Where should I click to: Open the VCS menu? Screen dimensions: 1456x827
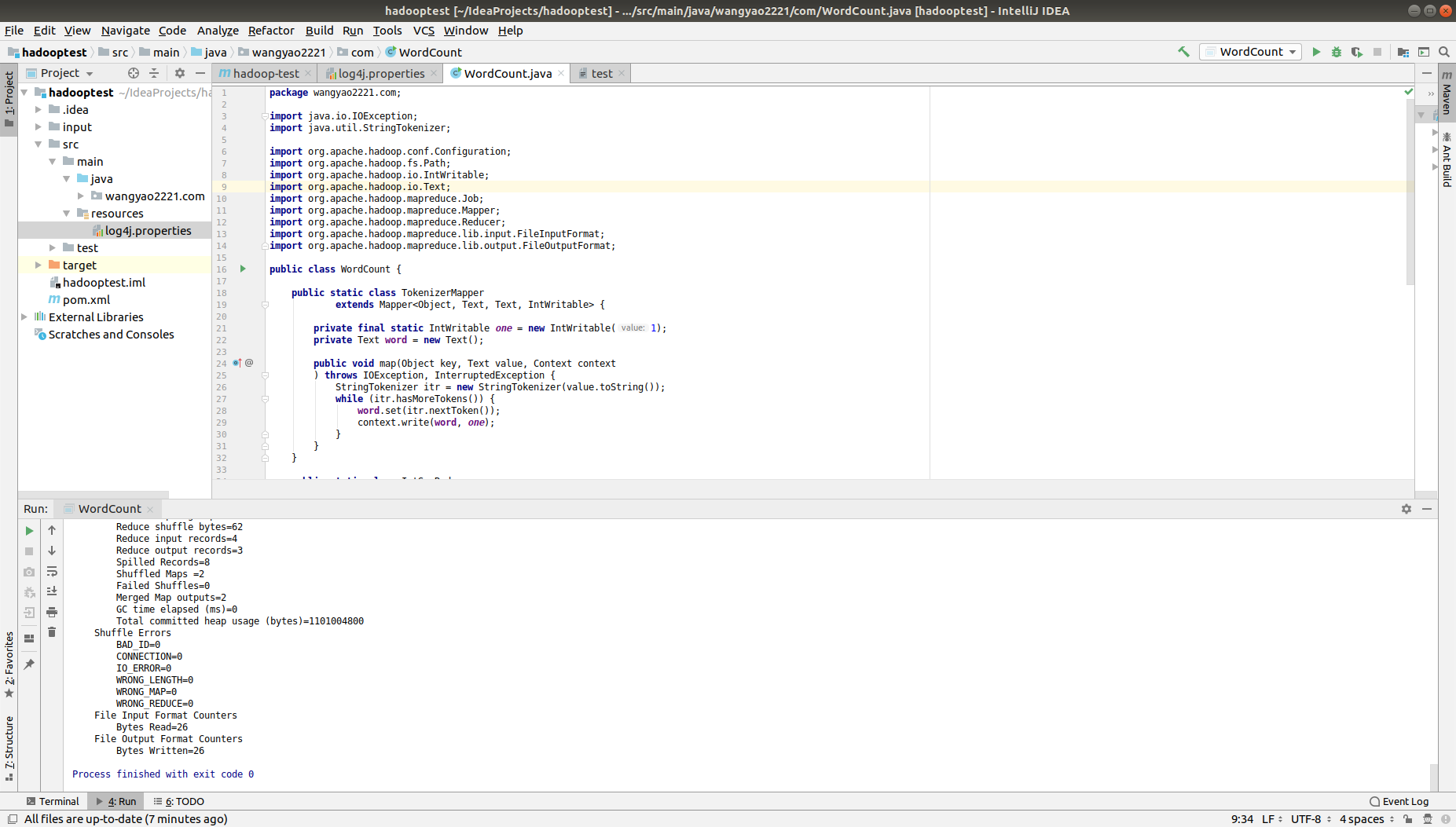coord(424,31)
